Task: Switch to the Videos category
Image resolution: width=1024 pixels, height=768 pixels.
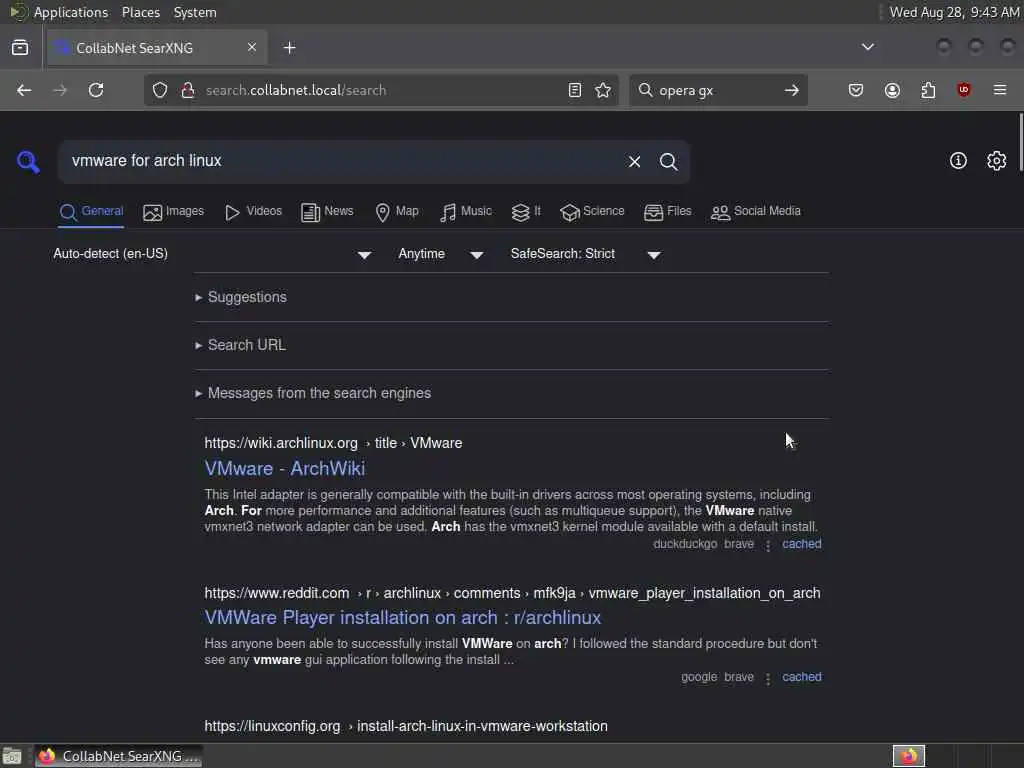Action: [x=253, y=212]
